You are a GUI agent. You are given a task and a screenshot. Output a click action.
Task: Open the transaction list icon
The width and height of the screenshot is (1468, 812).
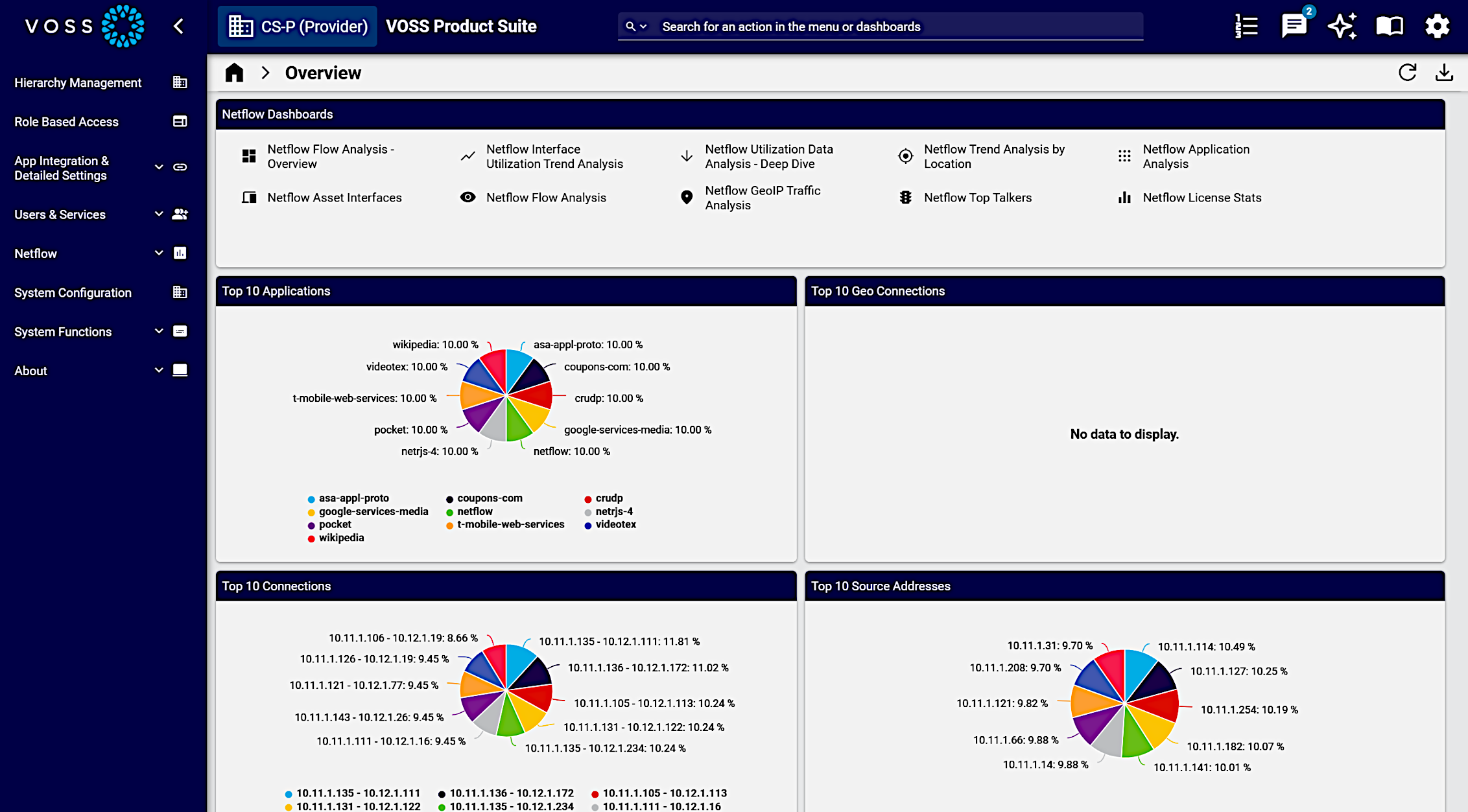pos(1246,27)
